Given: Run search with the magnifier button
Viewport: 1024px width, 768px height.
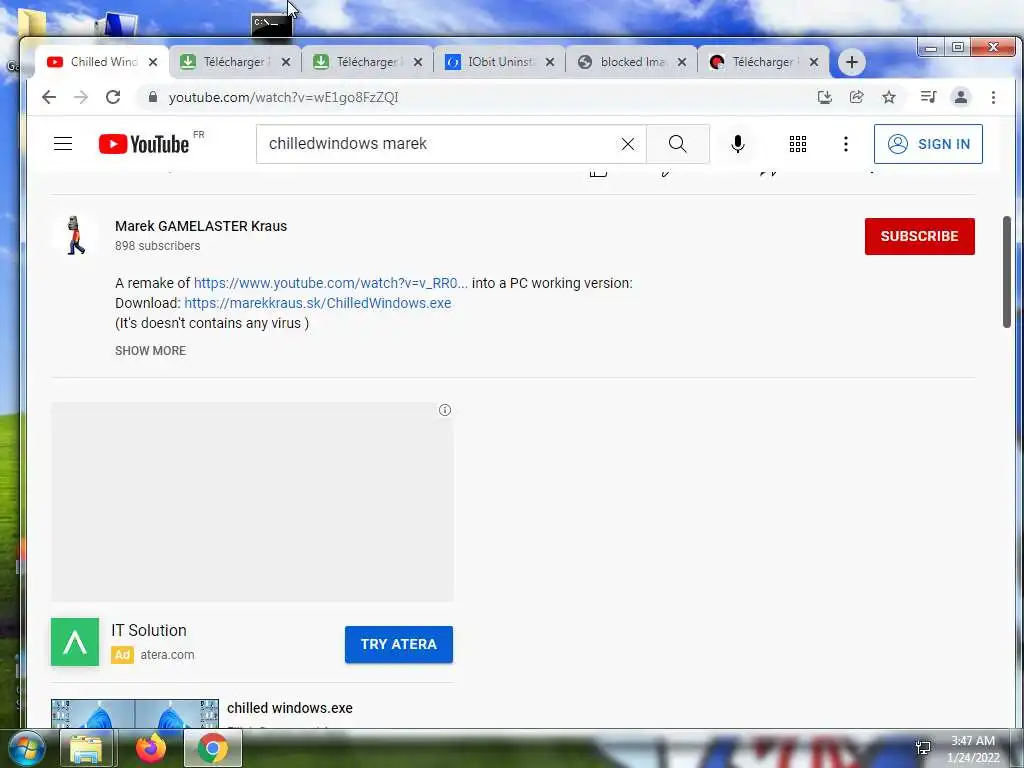Looking at the screenshot, I should click(678, 144).
